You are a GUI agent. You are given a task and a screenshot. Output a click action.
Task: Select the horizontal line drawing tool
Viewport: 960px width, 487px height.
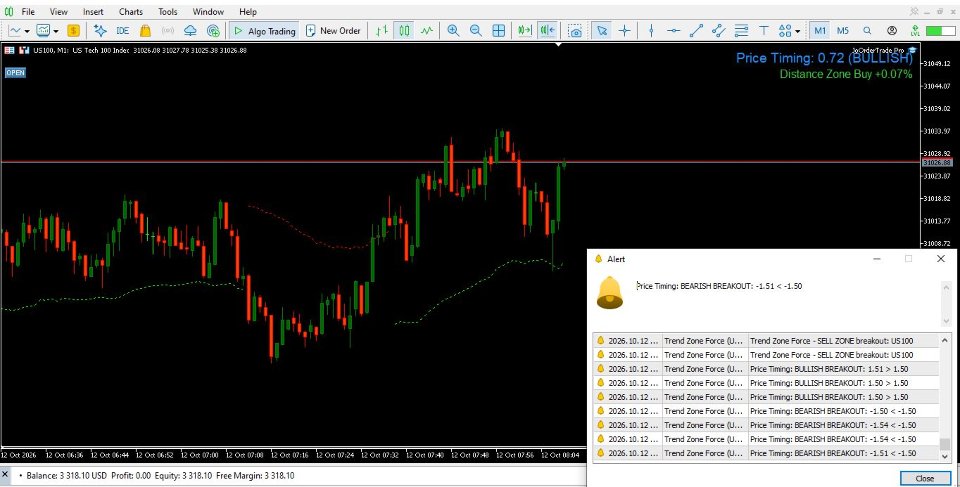673,31
